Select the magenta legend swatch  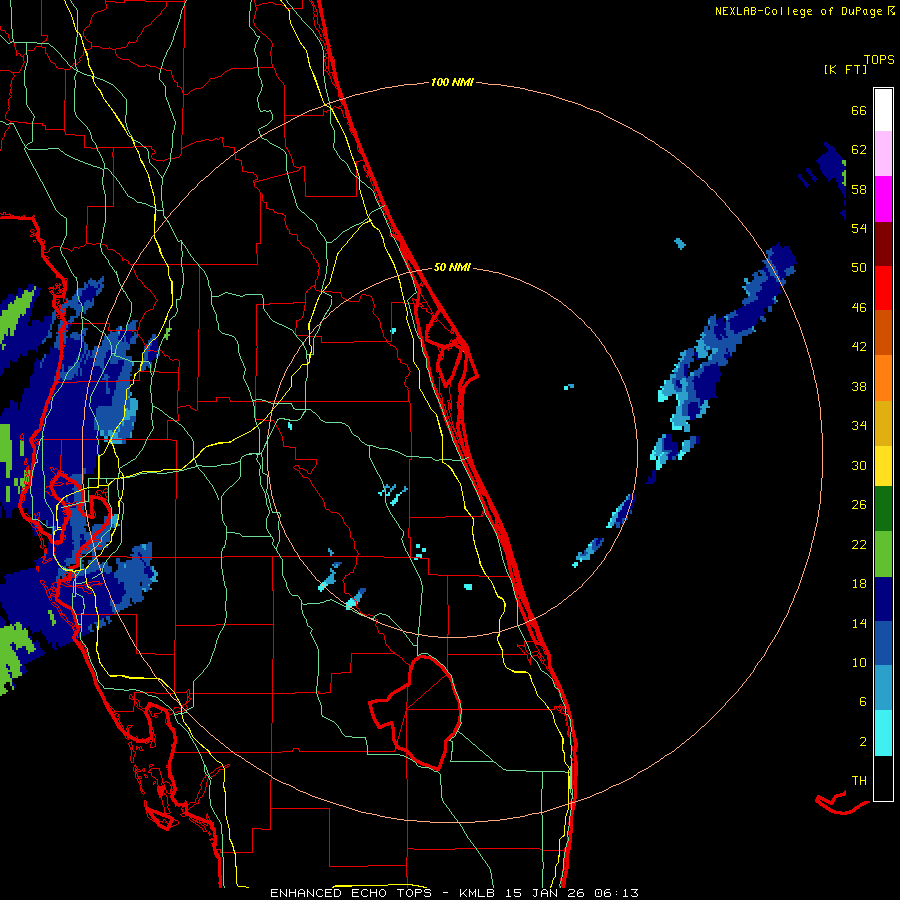[883, 199]
